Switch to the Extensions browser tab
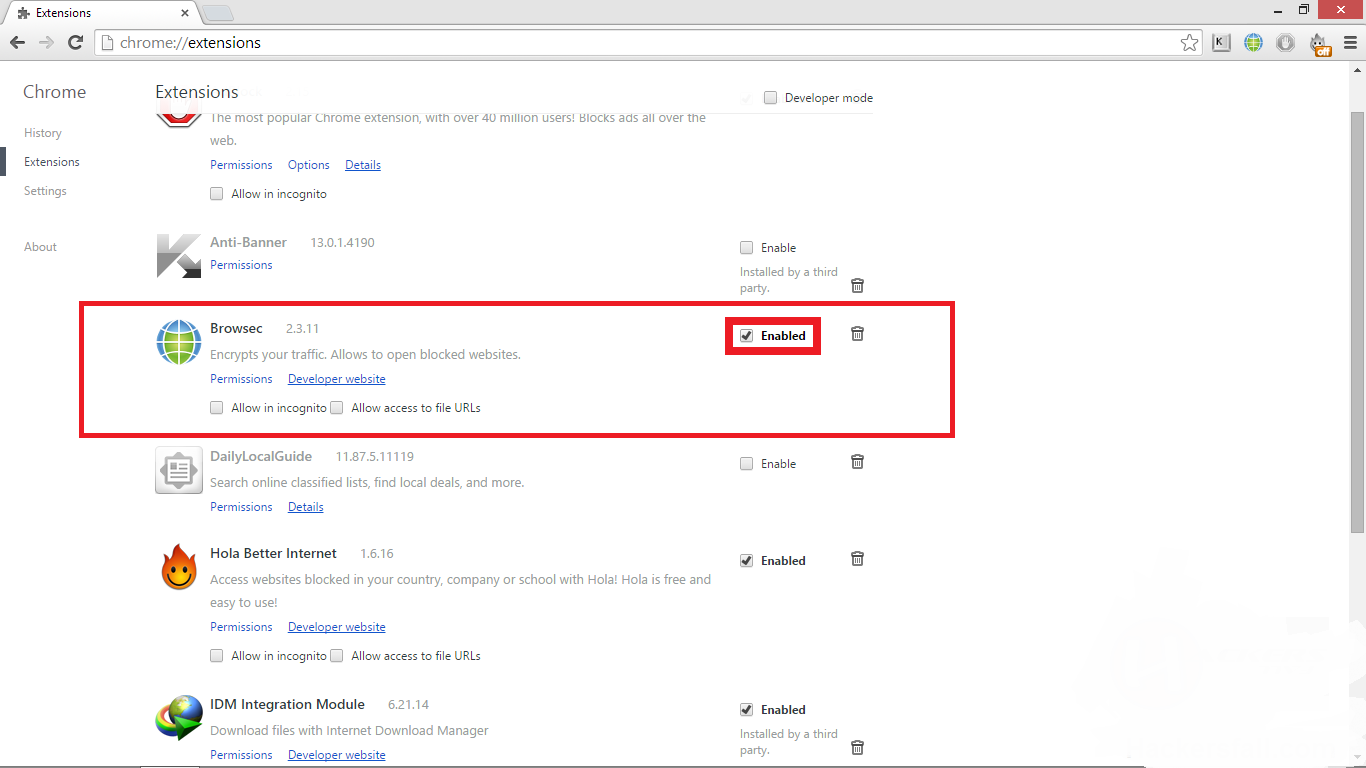Viewport: 1366px width, 768px height. tap(98, 13)
